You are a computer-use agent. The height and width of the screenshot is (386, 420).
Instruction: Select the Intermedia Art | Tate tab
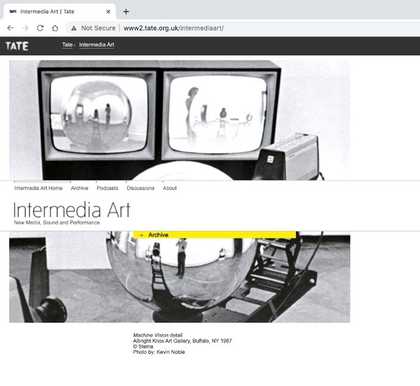point(59,12)
